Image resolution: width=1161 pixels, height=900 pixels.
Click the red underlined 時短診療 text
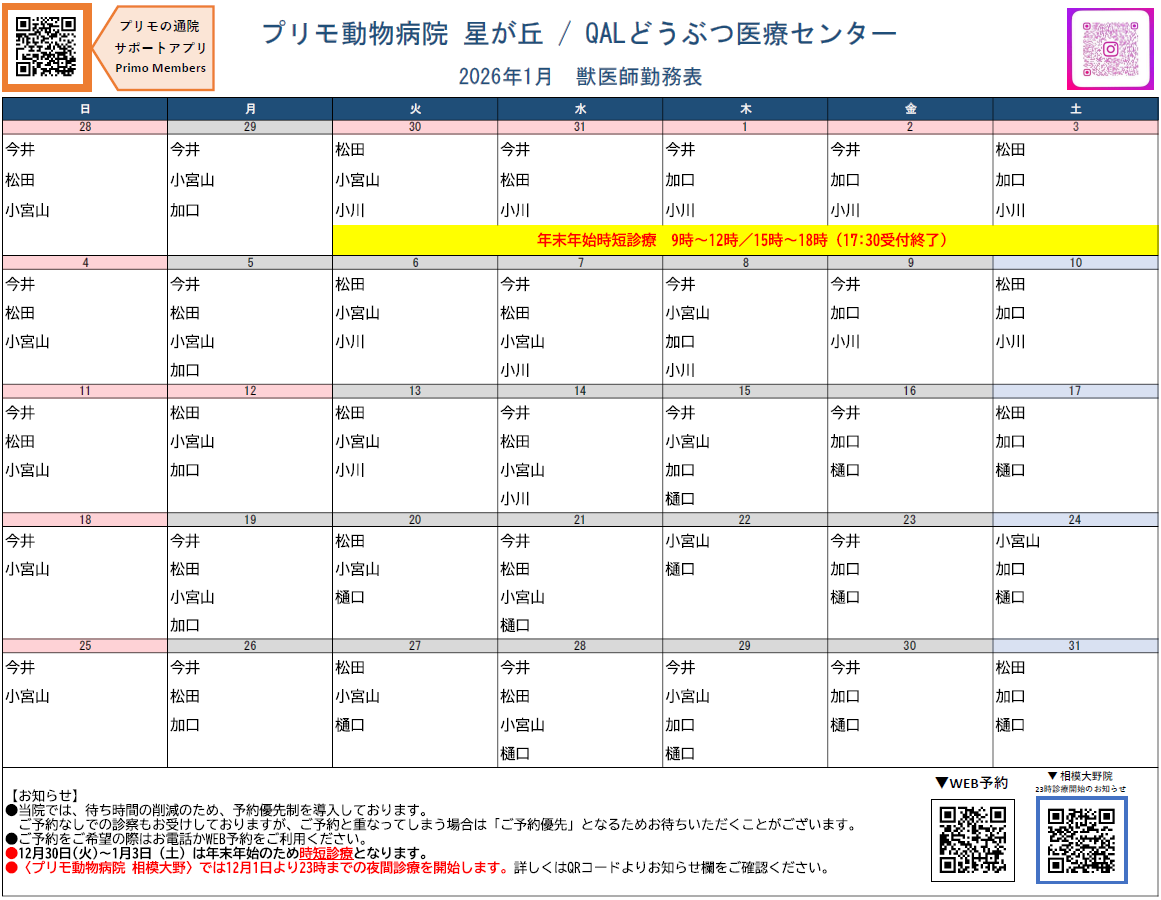(325, 854)
